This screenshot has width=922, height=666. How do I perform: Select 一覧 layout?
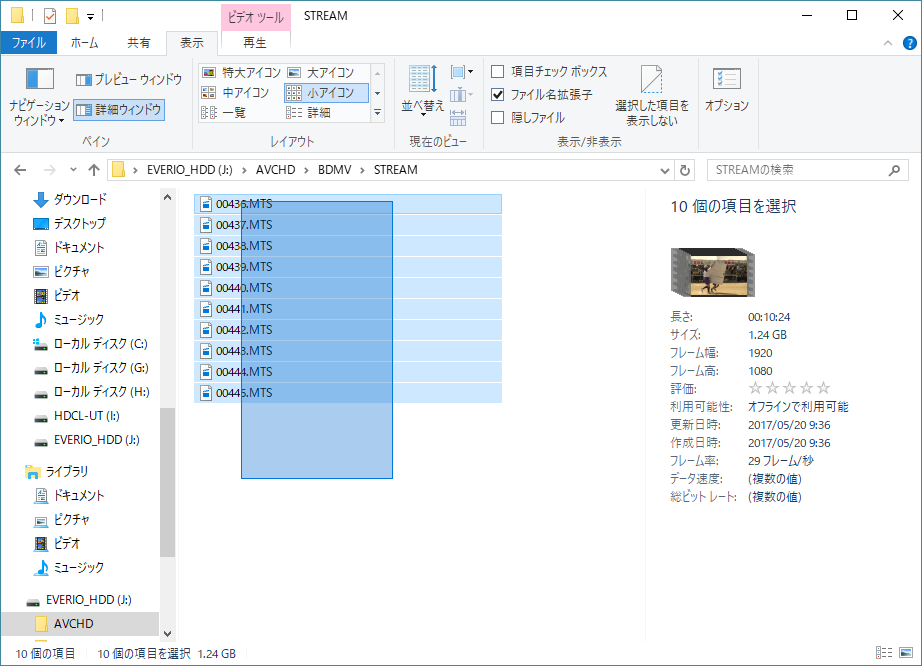[224, 112]
